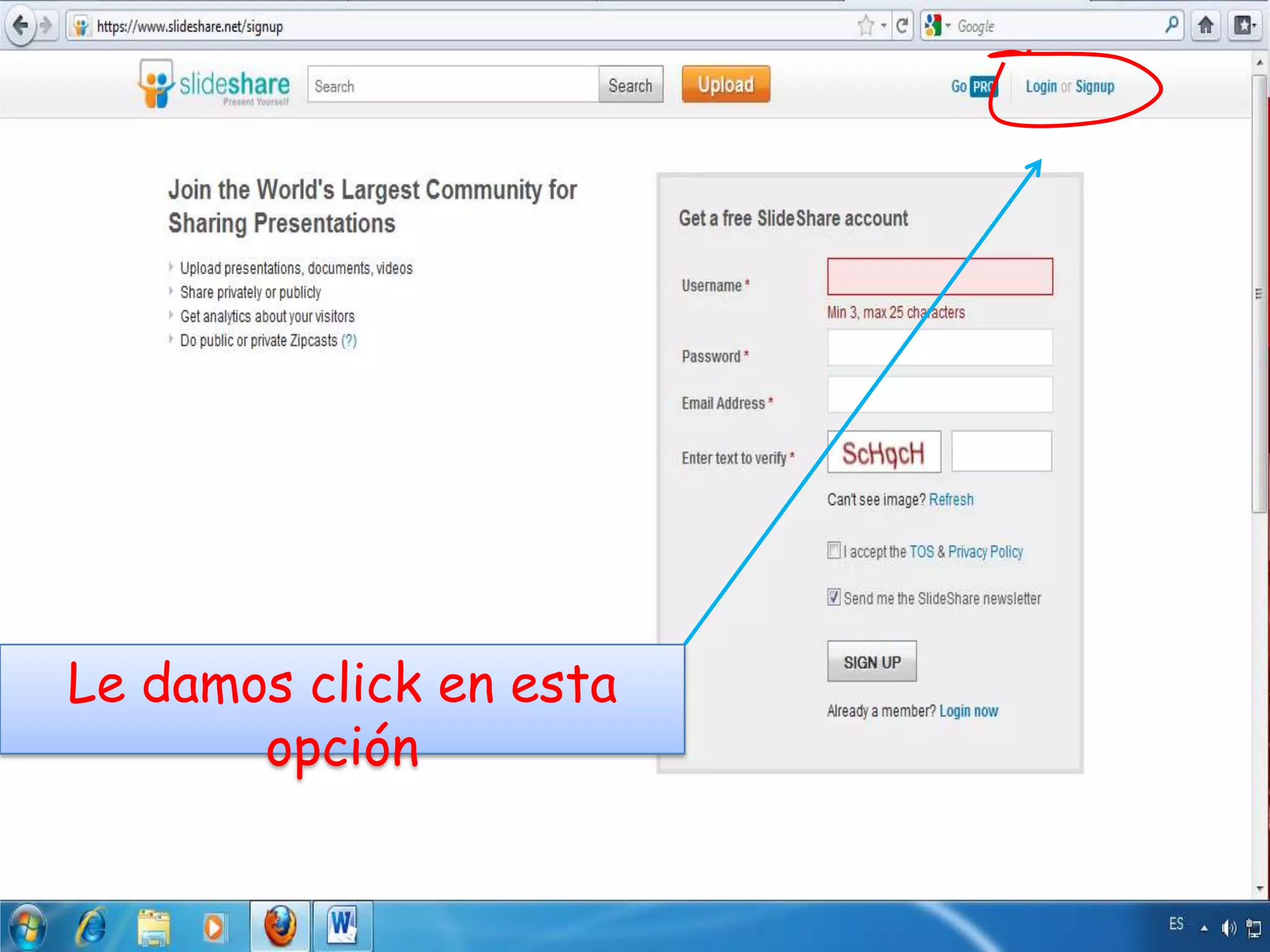This screenshot has width=1270, height=952.
Task: Show hidden tray icons arrow
Action: [1204, 928]
